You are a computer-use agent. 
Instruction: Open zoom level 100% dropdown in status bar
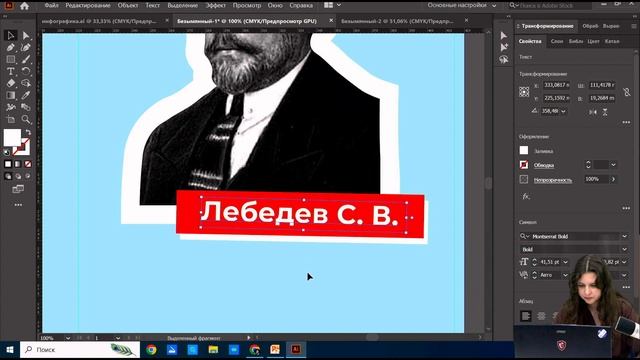[x=68, y=338]
